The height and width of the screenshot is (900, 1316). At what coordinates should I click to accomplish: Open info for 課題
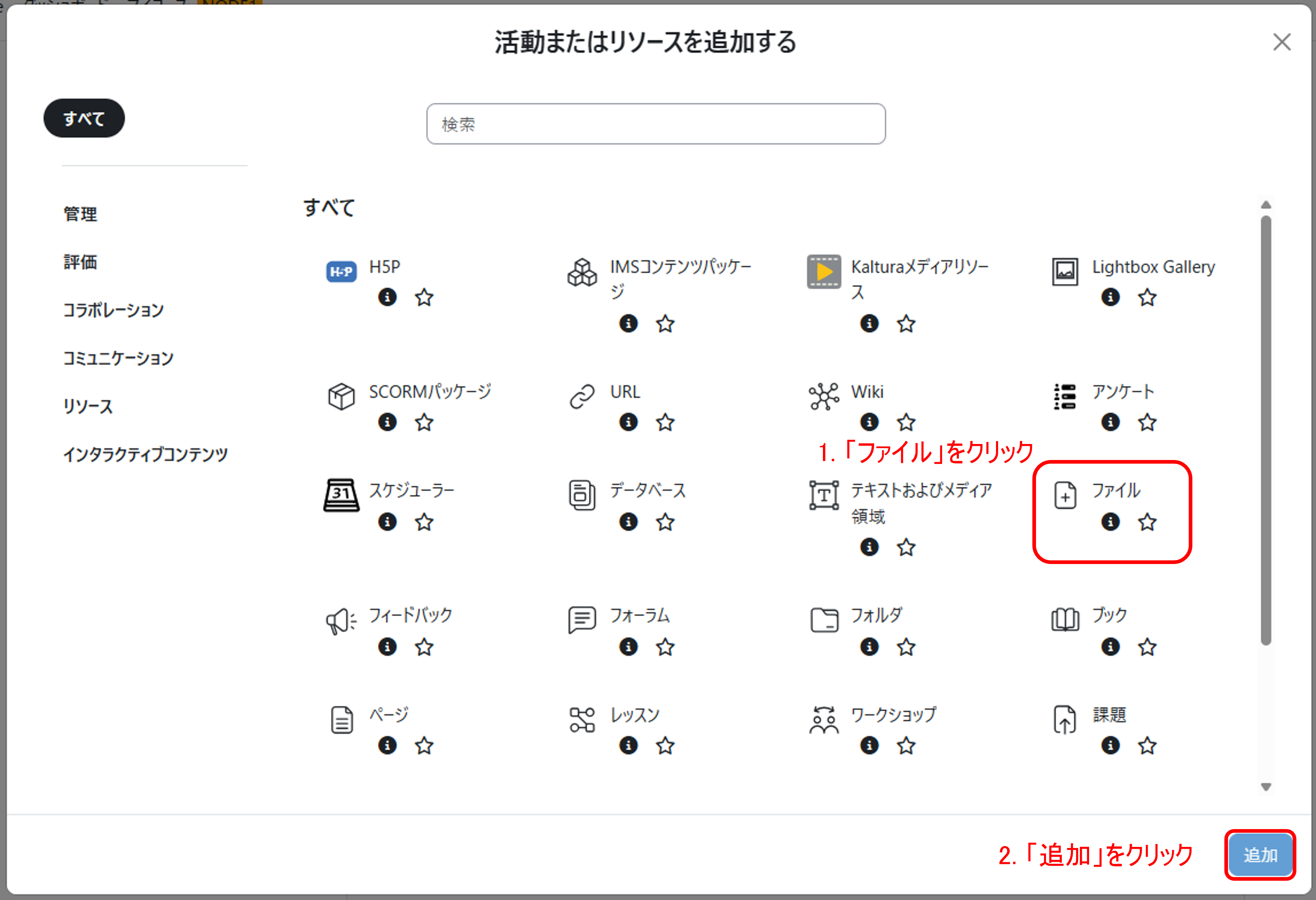coord(1111,745)
